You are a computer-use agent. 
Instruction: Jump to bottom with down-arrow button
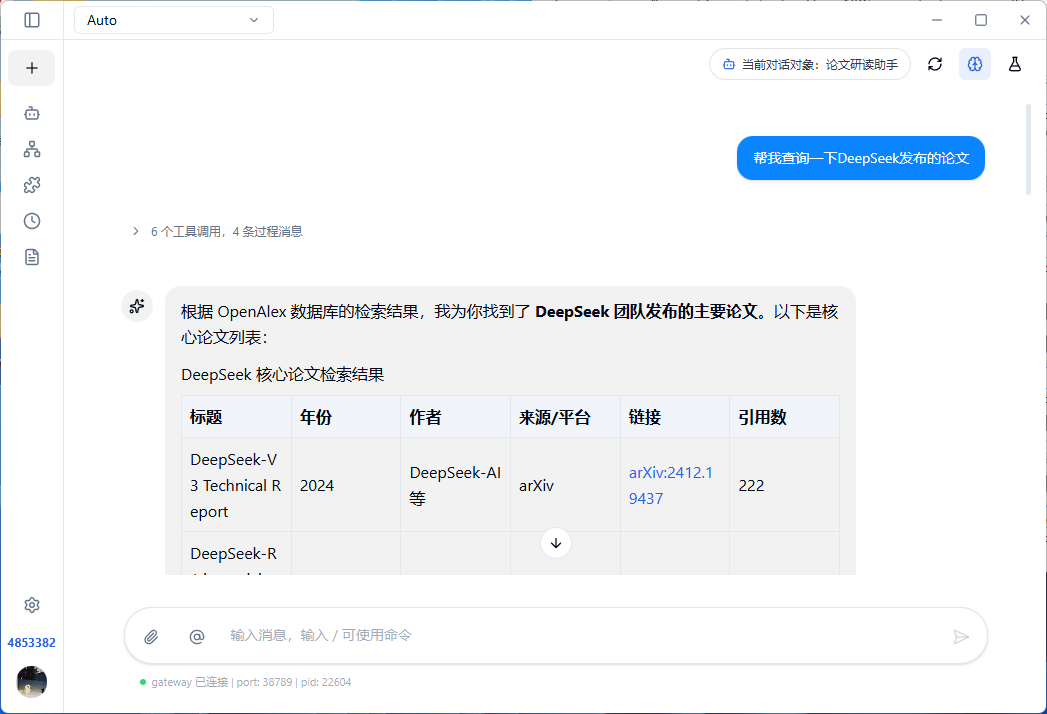556,543
